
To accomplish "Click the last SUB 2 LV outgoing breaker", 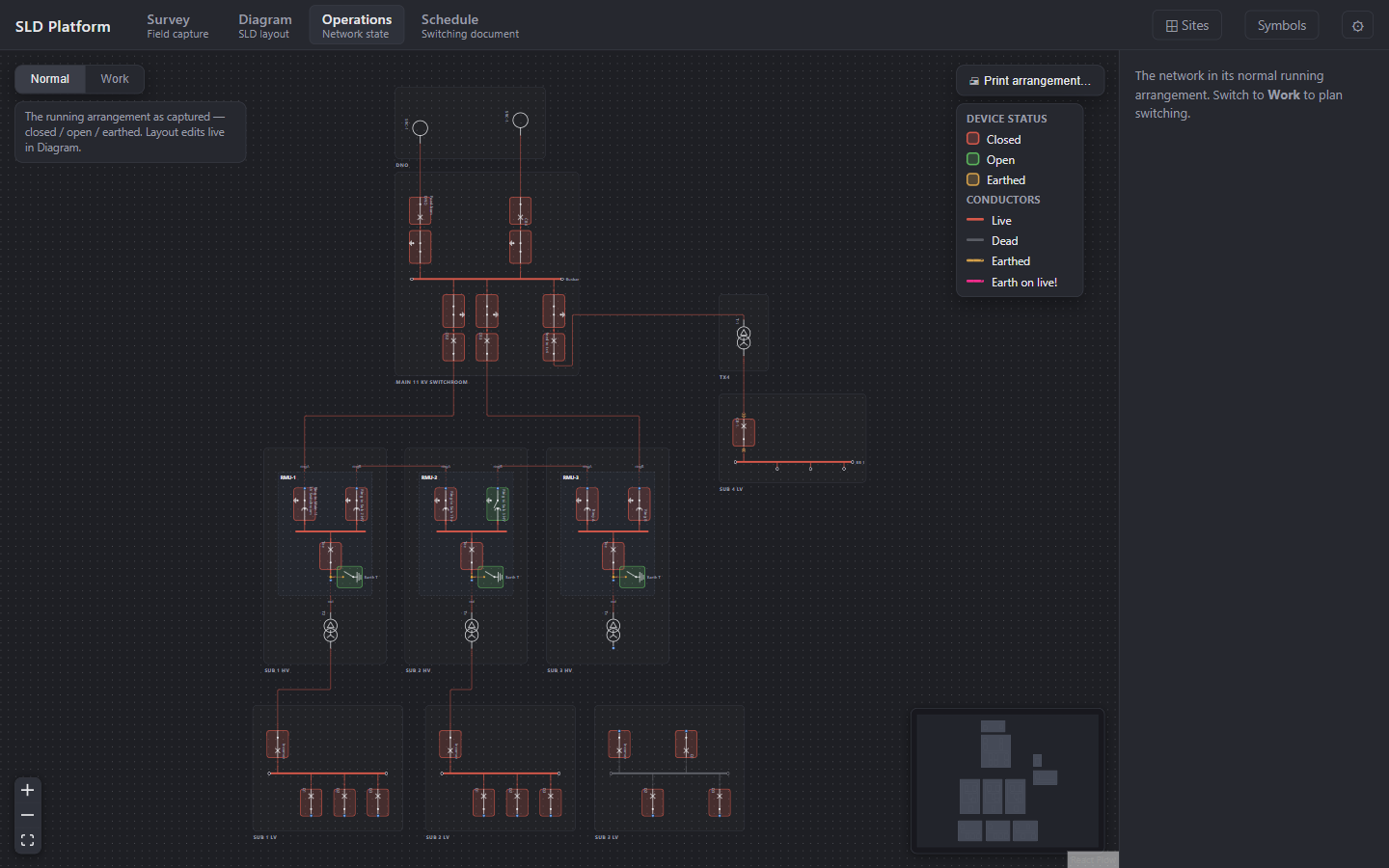I will coord(551,802).
